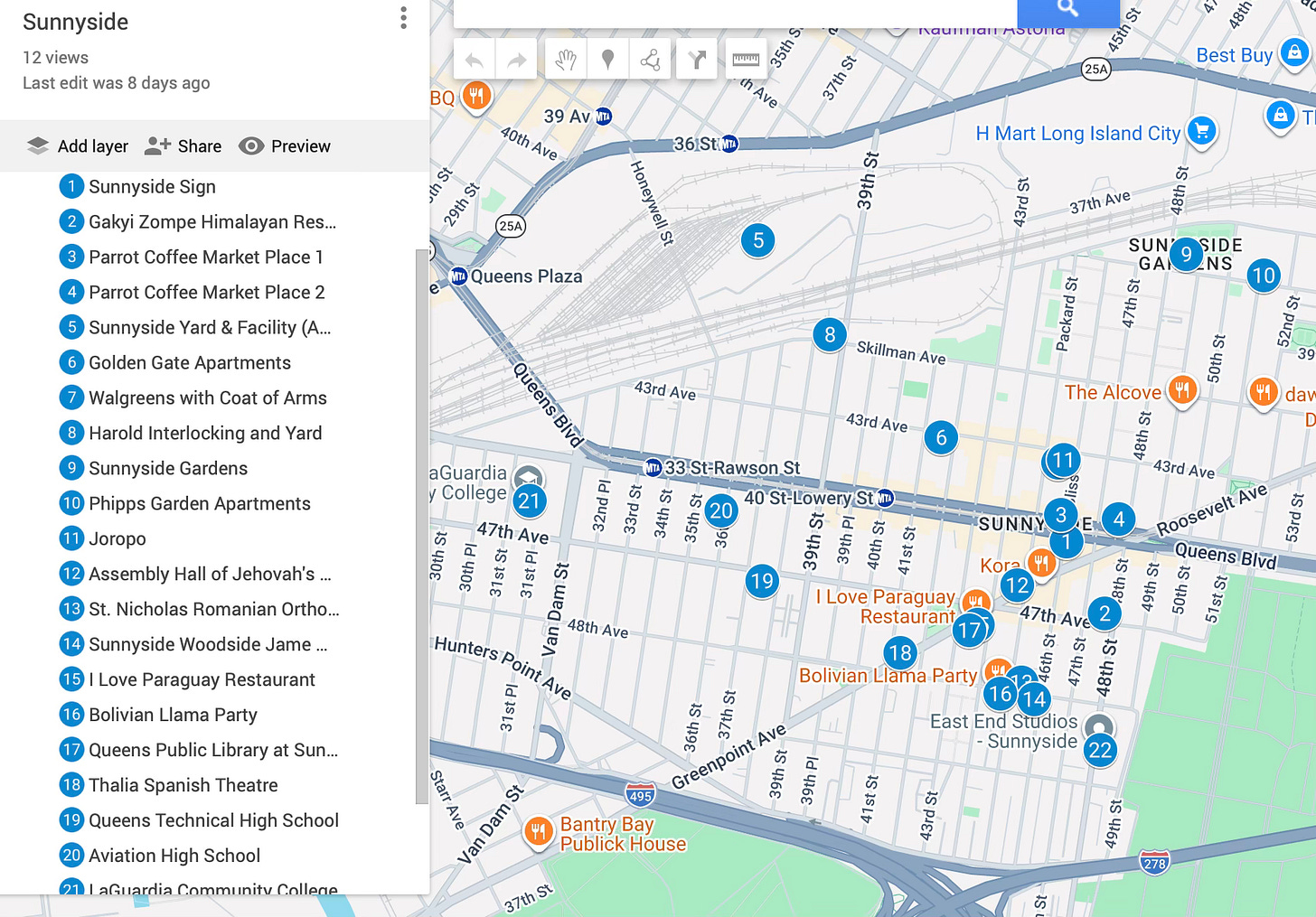Select the Measure distances ruler tool
The width and height of the screenshot is (1316, 917).
[746, 61]
